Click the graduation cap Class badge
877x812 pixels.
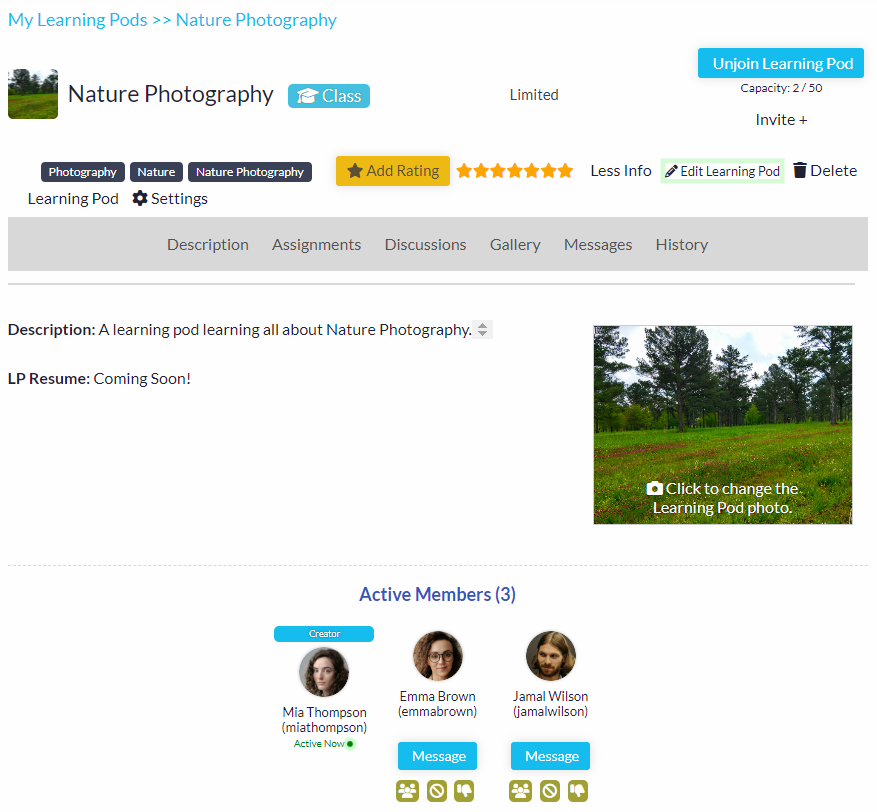point(329,96)
